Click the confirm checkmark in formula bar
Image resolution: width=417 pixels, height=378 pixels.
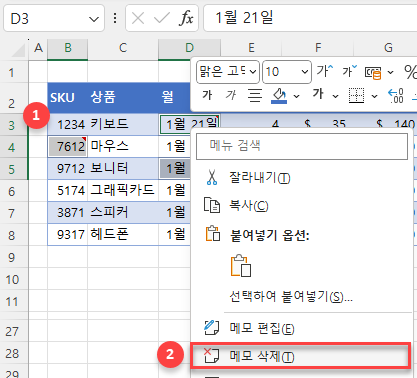click(162, 18)
